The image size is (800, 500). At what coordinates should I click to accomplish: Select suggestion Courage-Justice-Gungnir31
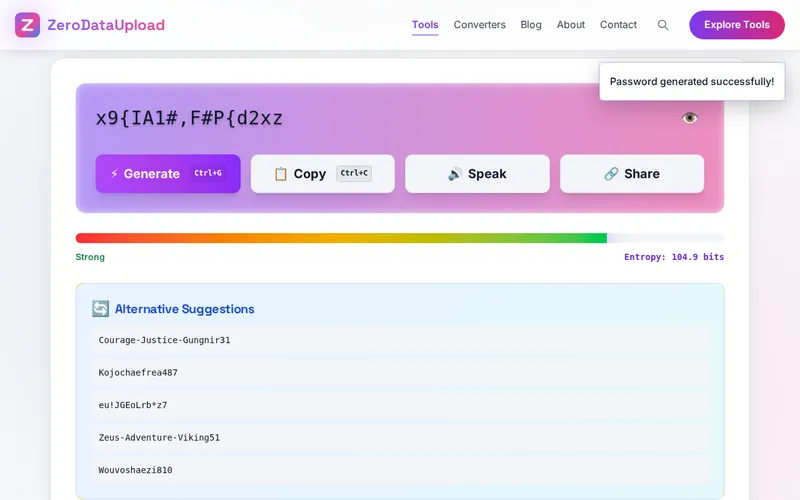[x=400, y=340]
